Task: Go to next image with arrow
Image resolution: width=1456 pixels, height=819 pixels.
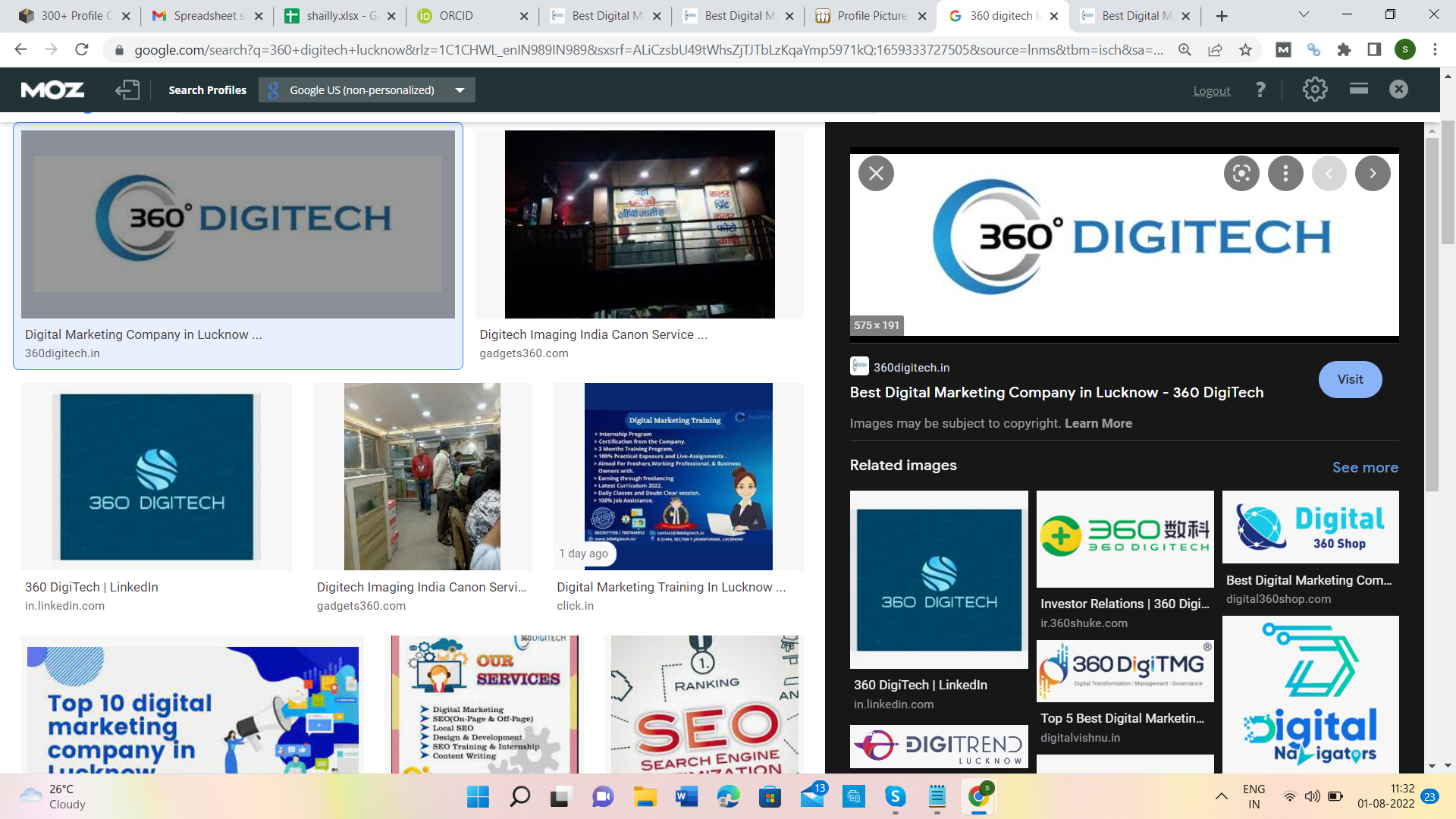Action: tap(1373, 174)
